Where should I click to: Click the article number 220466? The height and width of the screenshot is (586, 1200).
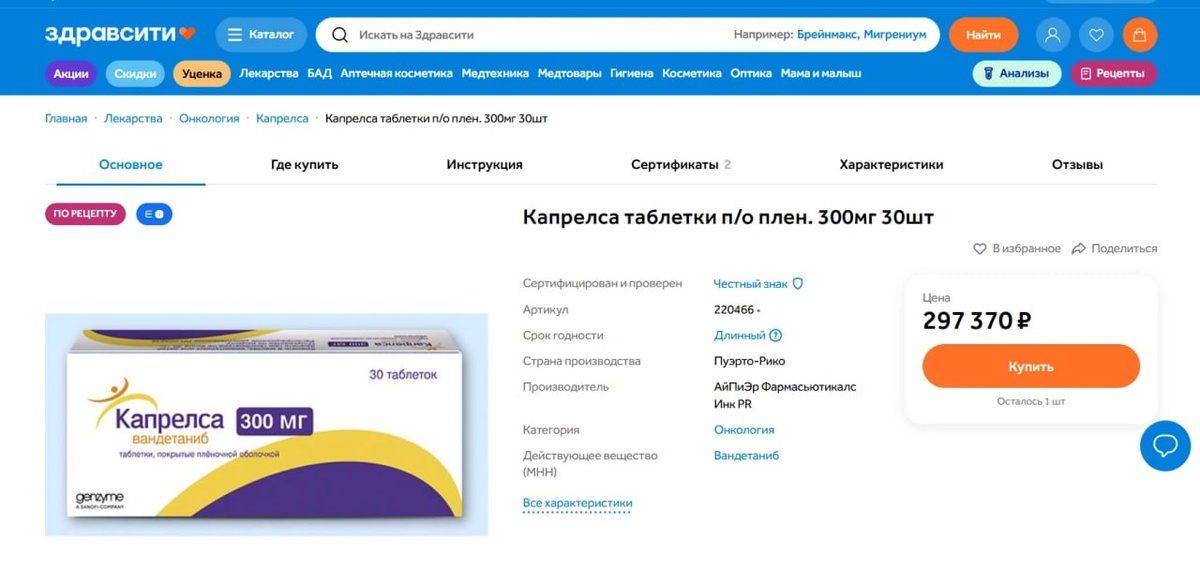point(735,310)
